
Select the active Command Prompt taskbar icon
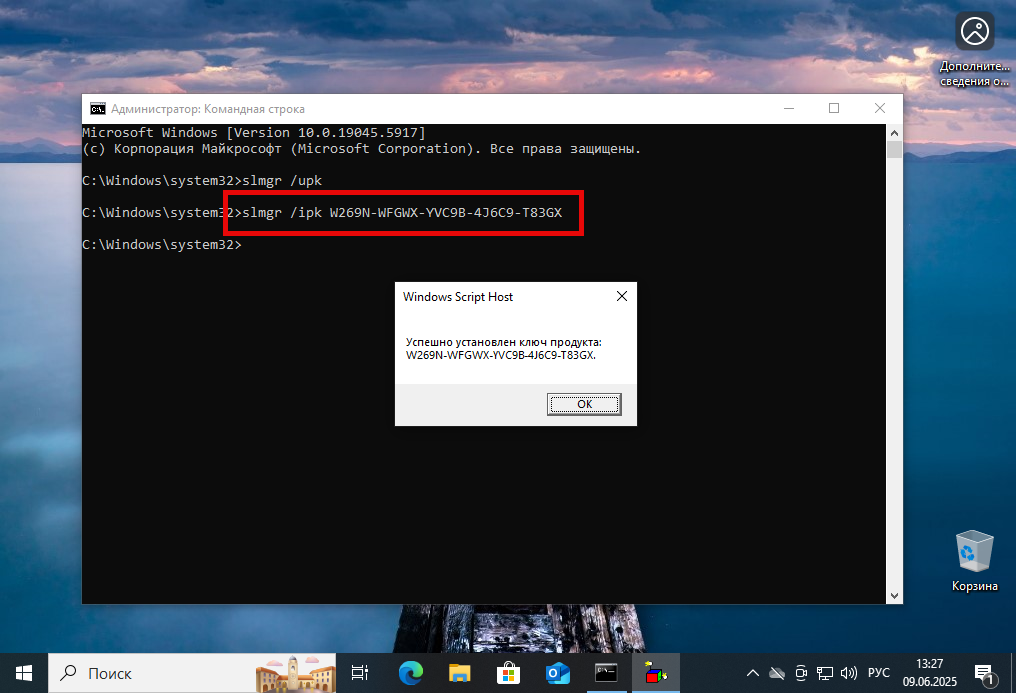coord(604,673)
